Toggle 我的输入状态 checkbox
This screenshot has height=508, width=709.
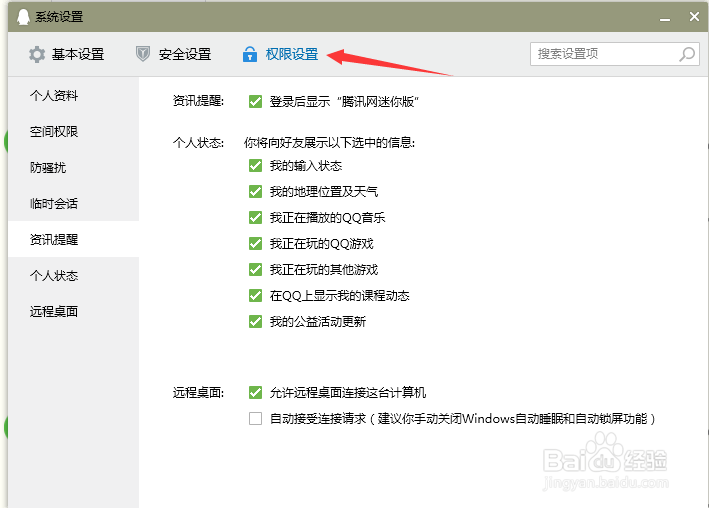(255, 166)
